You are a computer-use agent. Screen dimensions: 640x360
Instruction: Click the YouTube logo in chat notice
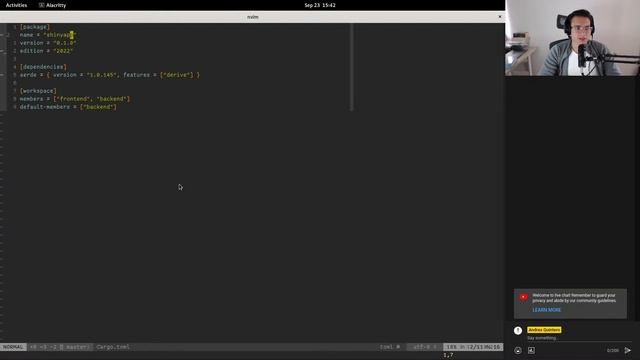click(x=523, y=297)
